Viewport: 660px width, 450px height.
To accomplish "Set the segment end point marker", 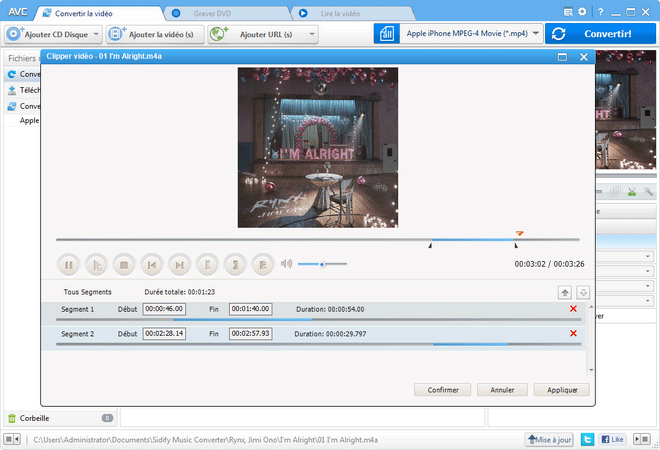I will point(235,265).
